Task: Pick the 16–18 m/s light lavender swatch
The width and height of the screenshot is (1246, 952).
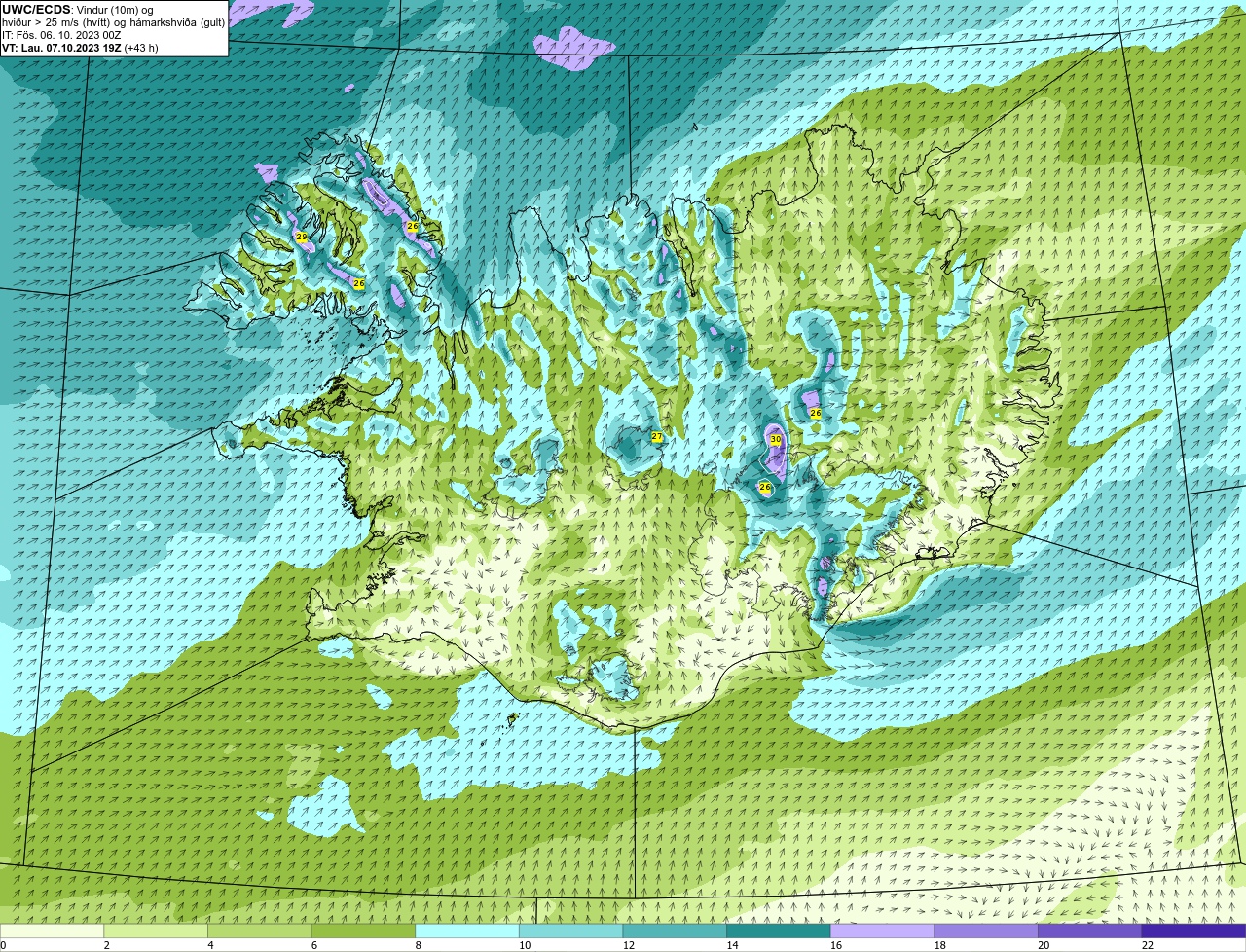Action: tap(882, 931)
